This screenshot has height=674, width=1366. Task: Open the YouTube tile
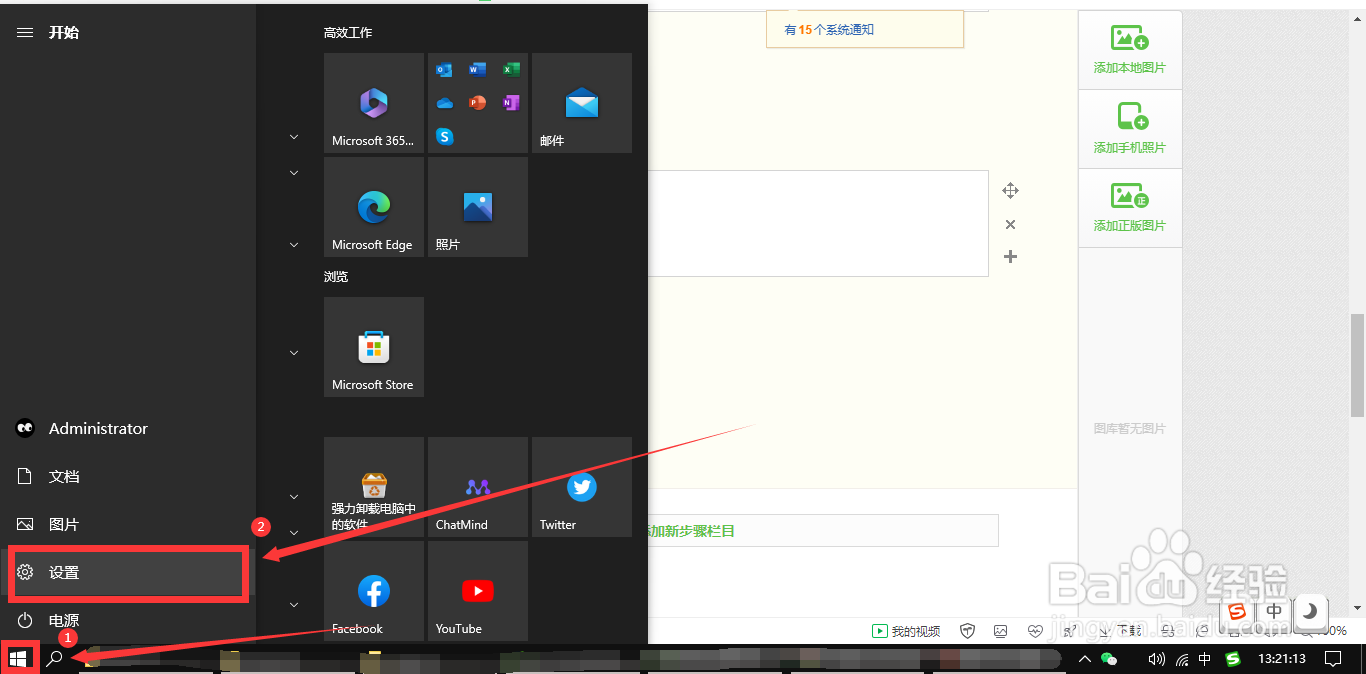click(x=478, y=591)
